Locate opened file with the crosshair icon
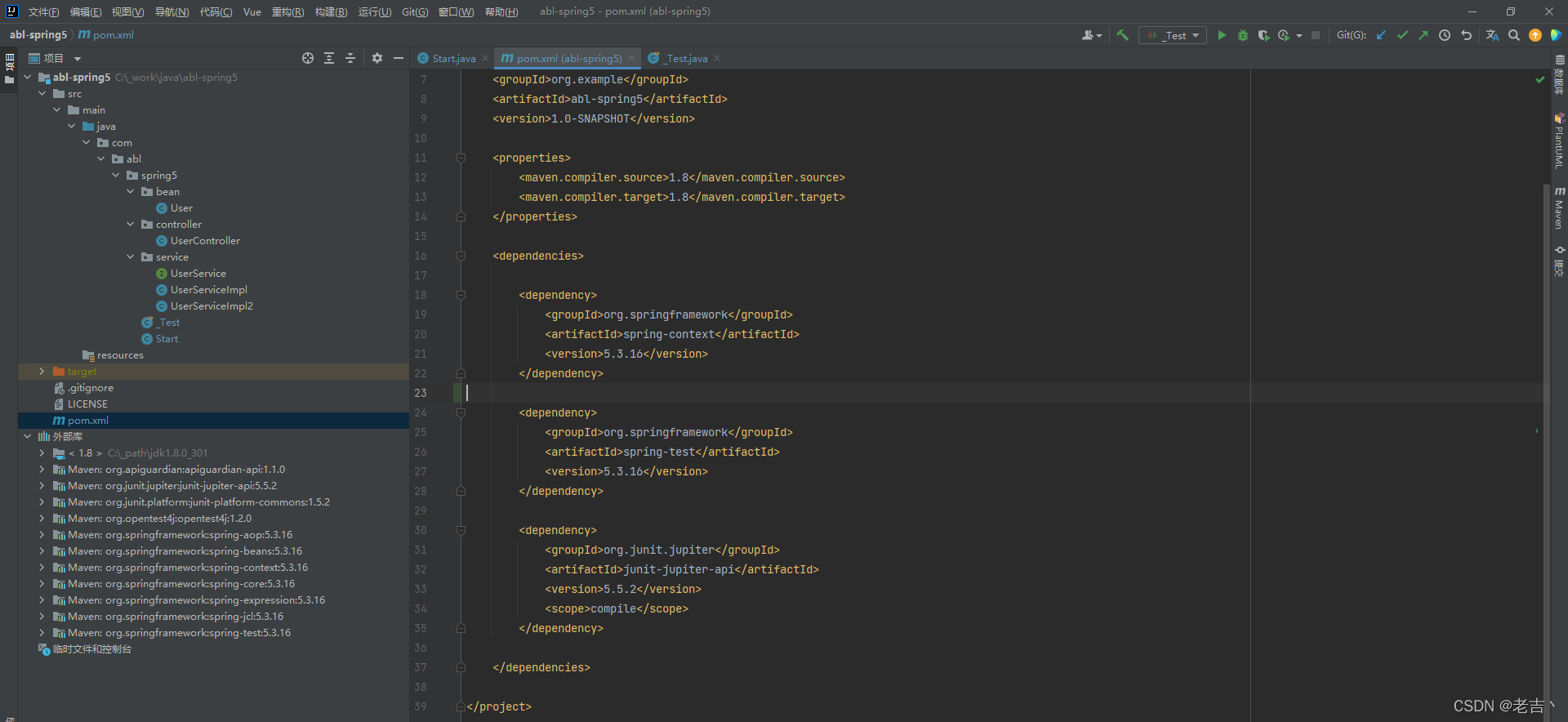Screen dimensions: 1568x722 coord(308,58)
